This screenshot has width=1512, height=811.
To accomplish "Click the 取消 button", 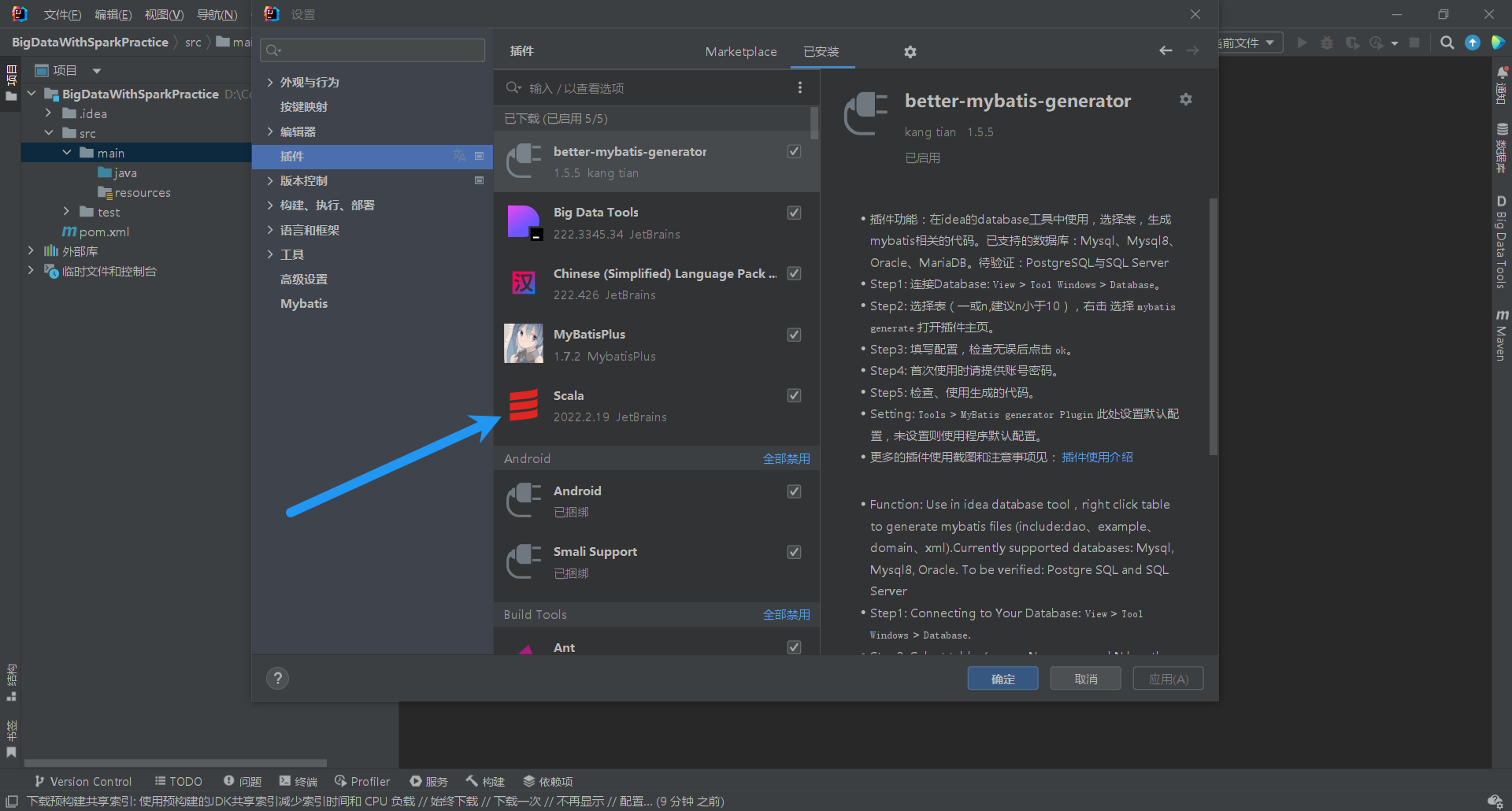I will tap(1085, 679).
